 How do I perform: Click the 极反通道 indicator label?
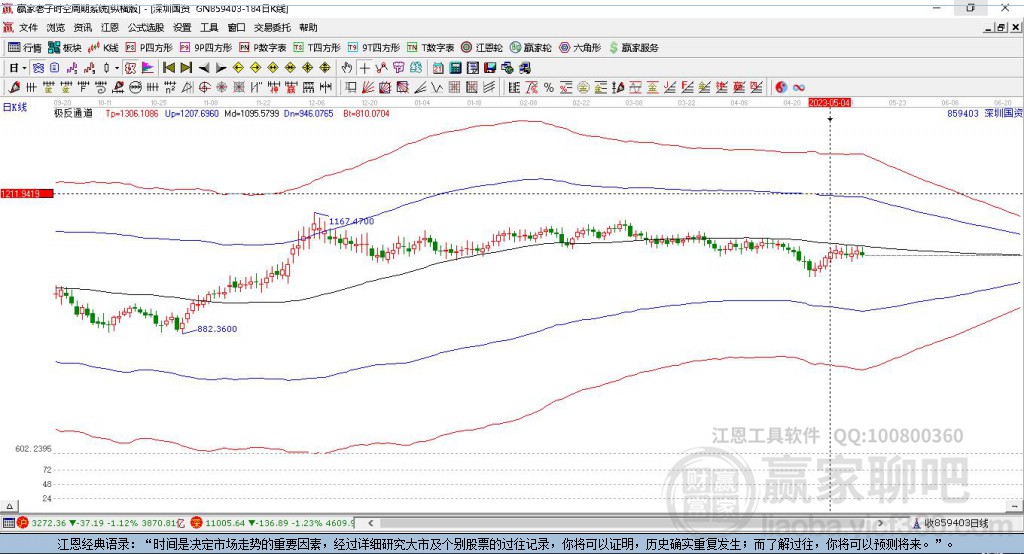click(73, 113)
